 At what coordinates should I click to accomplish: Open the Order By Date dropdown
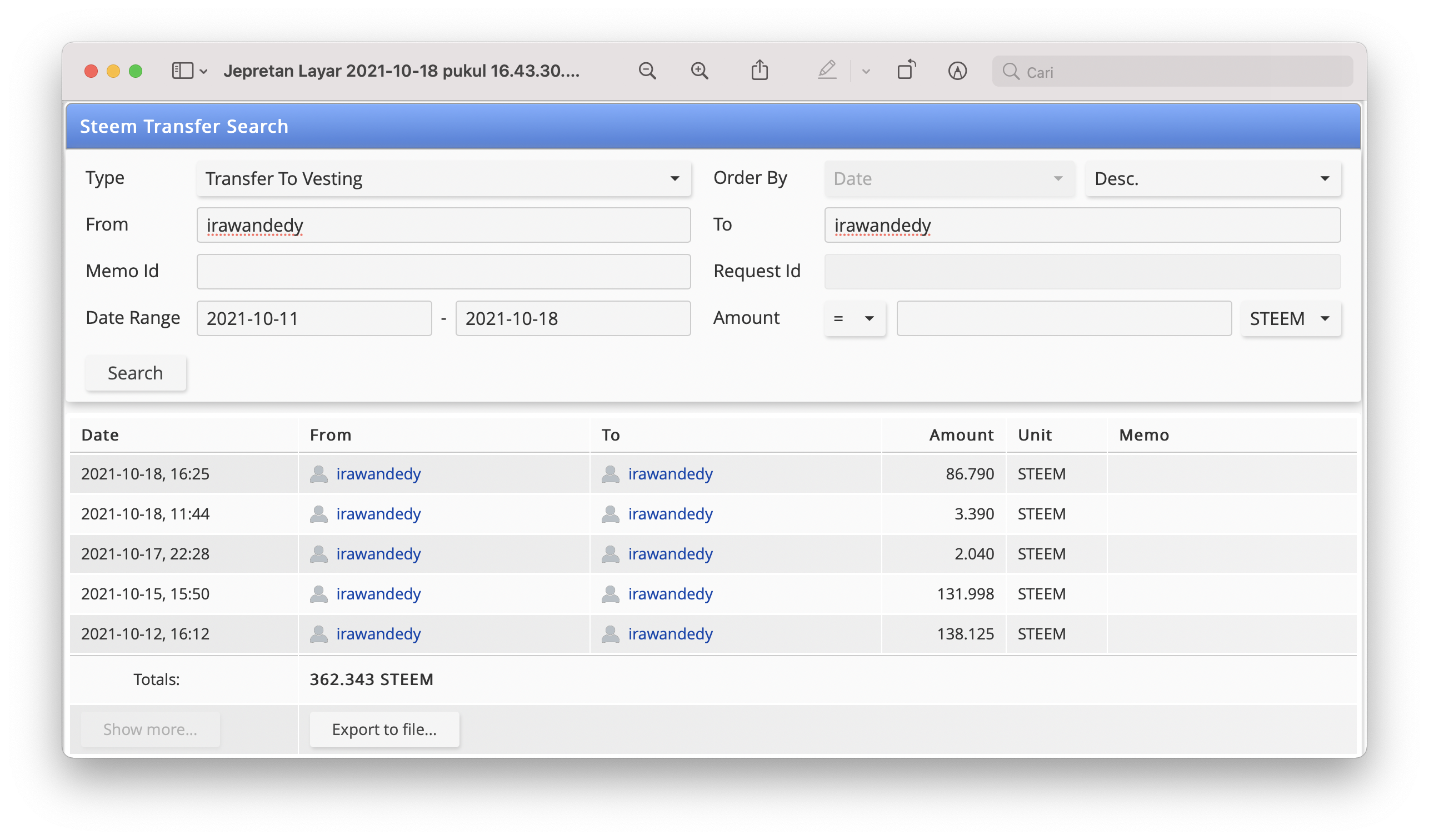950,179
